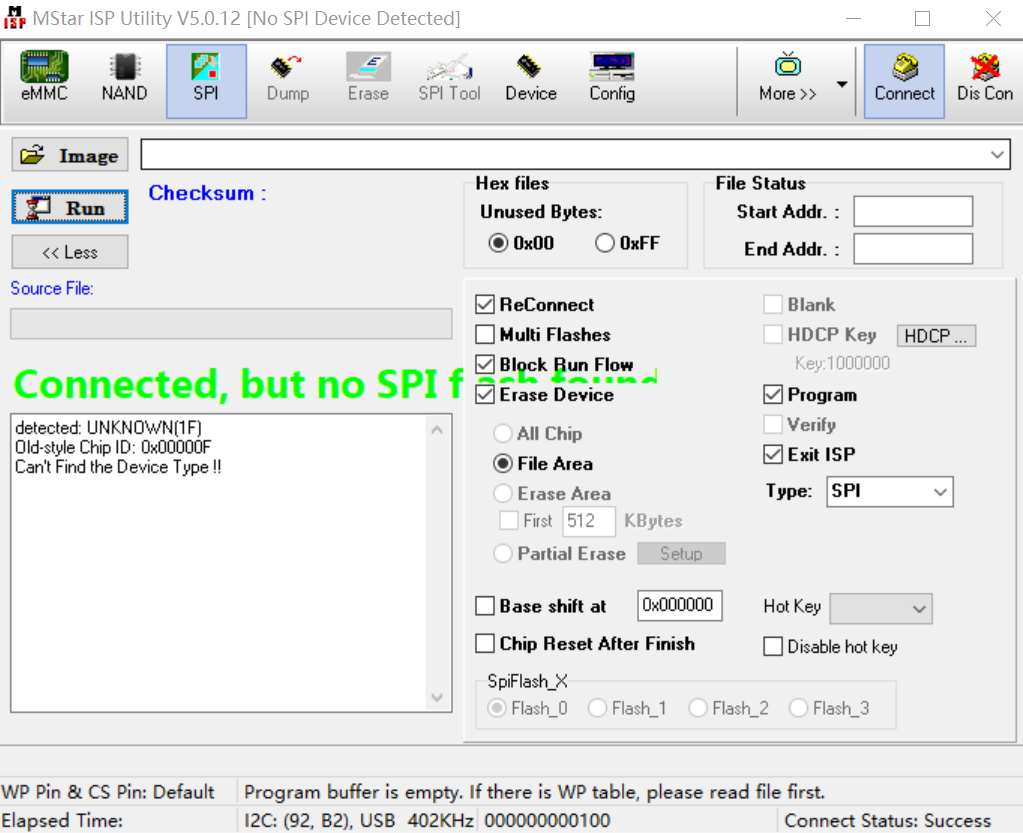Collapse options with << Less button
Image resolution: width=1023 pixels, height=833 pixels.
(70, 252)
